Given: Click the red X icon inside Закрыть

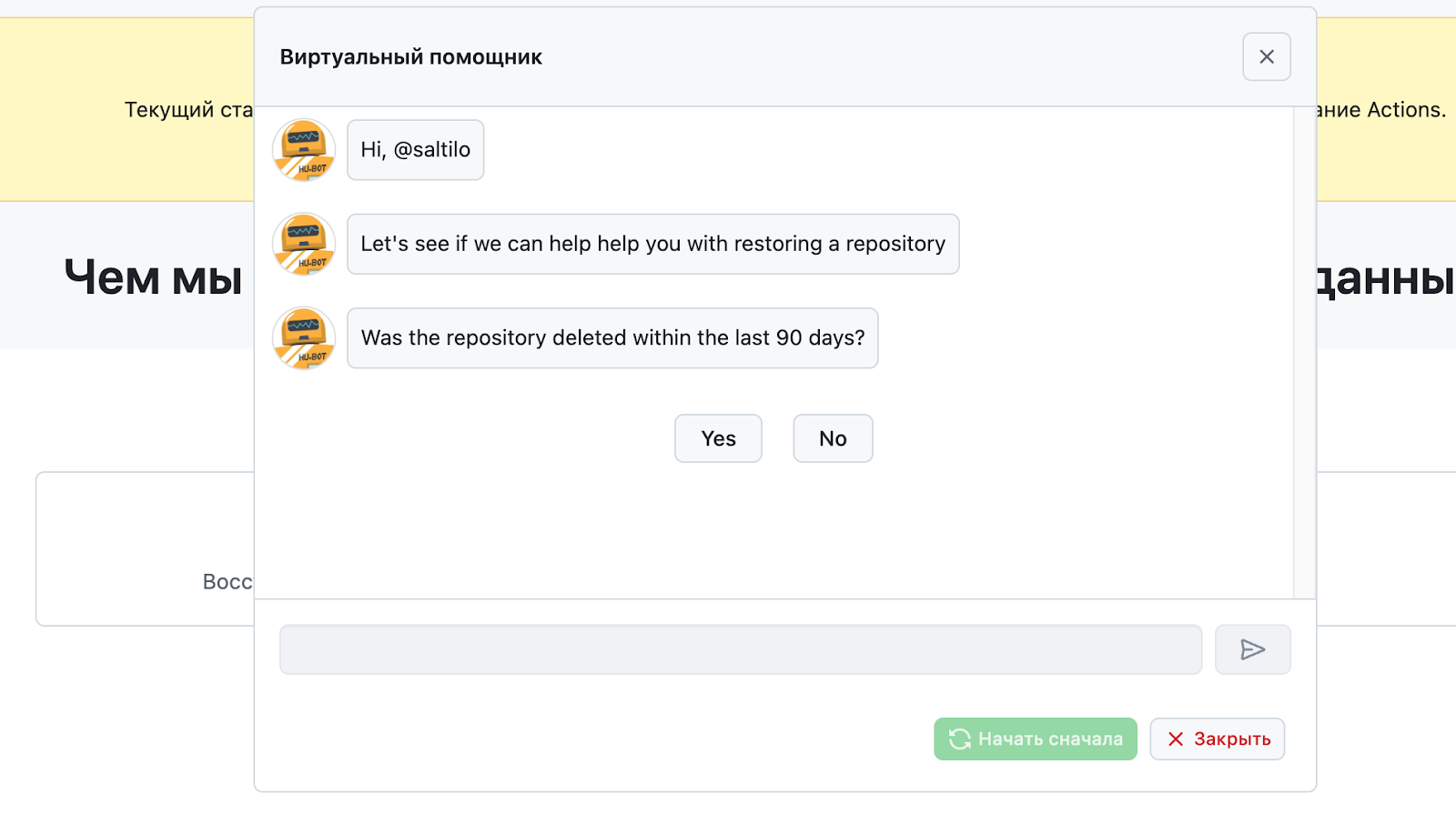Looking at the screenshot, I should click(1176, 739).
